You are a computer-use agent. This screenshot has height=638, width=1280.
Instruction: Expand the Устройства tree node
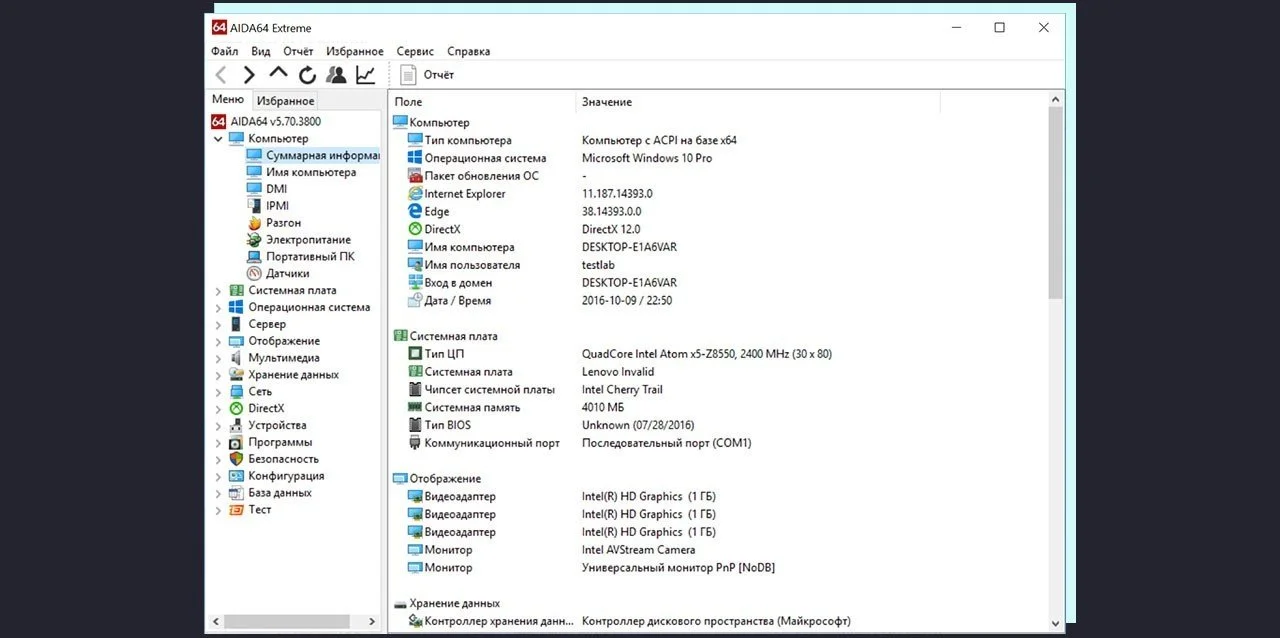(218, 426)
